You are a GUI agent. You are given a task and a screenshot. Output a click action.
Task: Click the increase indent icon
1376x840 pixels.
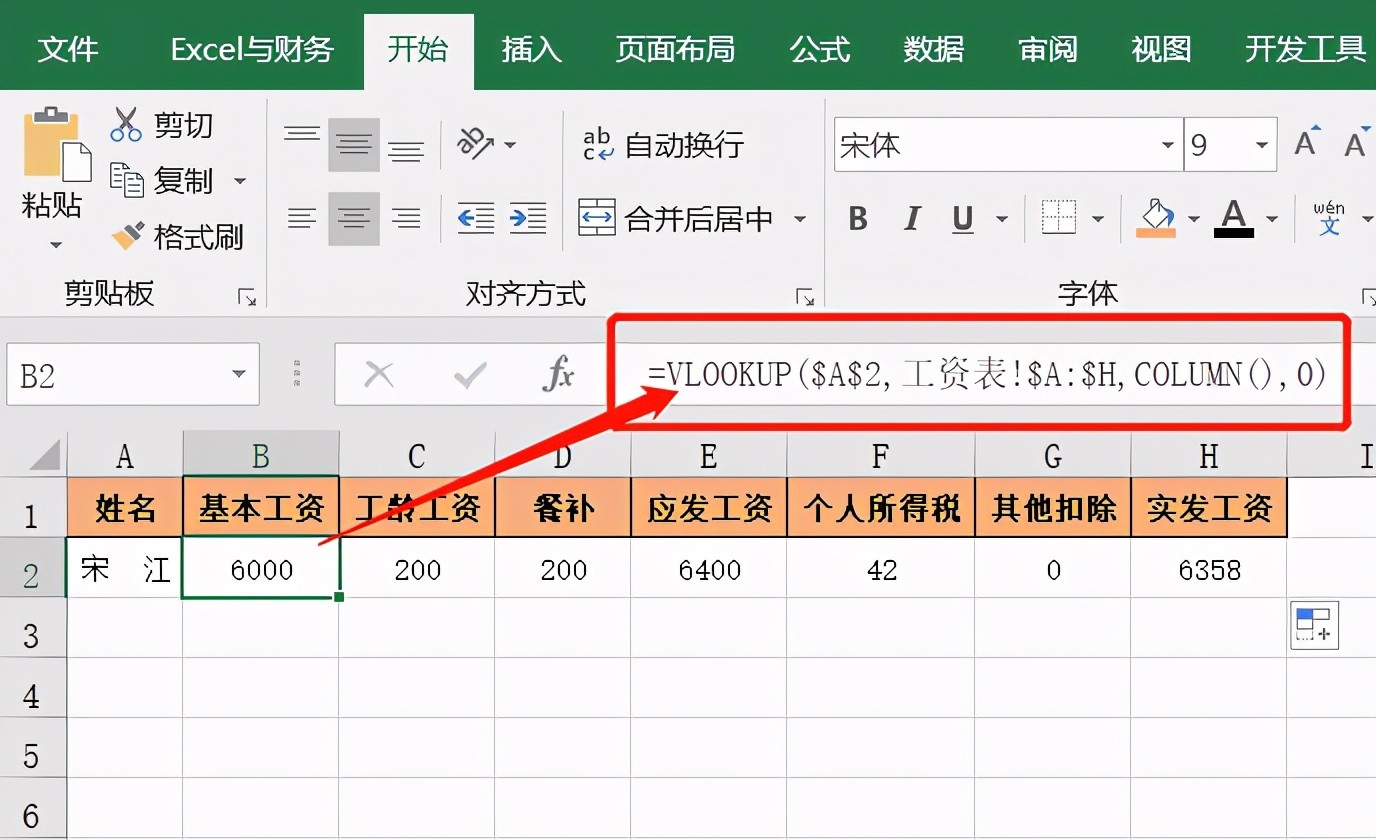point(527,217)
